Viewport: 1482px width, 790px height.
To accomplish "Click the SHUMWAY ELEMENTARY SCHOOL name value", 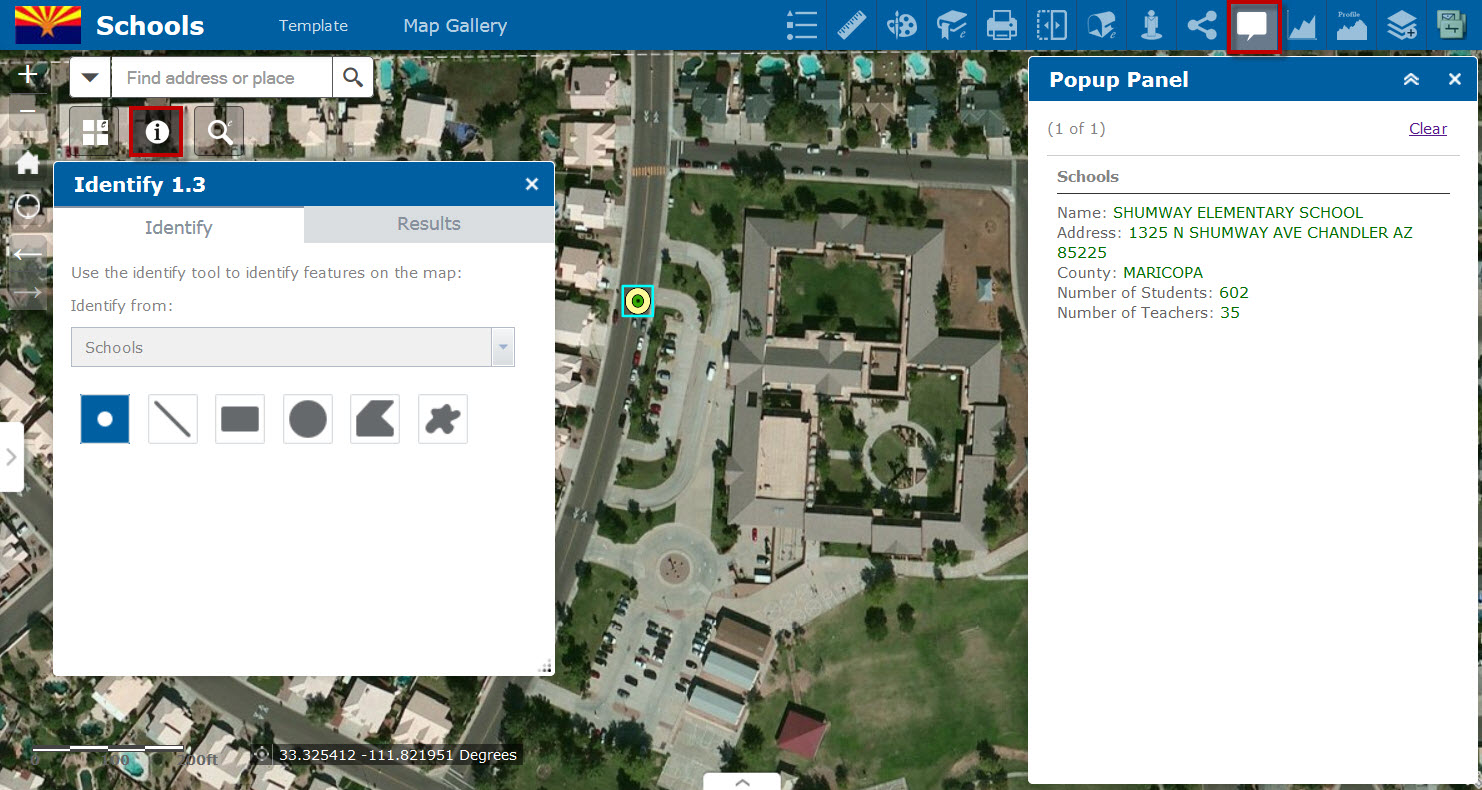I will (1237, 212).
